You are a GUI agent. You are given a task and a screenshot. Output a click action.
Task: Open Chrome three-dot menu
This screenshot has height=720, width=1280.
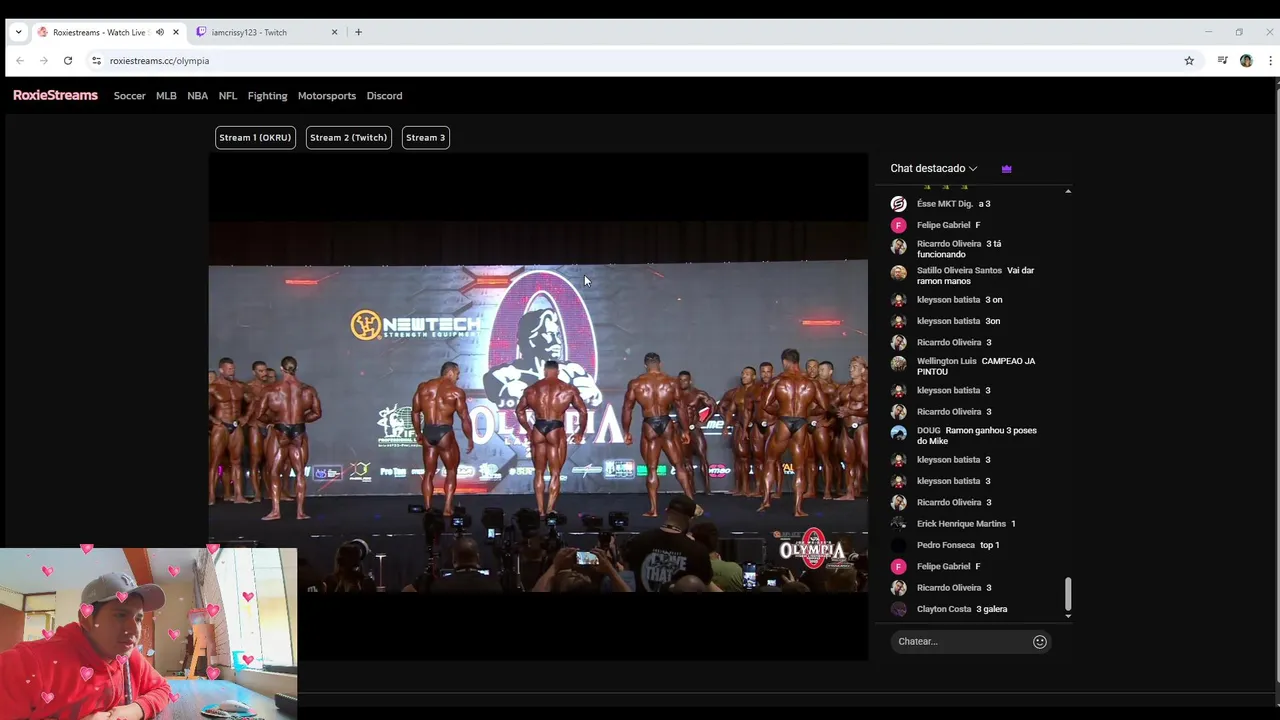pyautogui.click(x=1270, y=61)
